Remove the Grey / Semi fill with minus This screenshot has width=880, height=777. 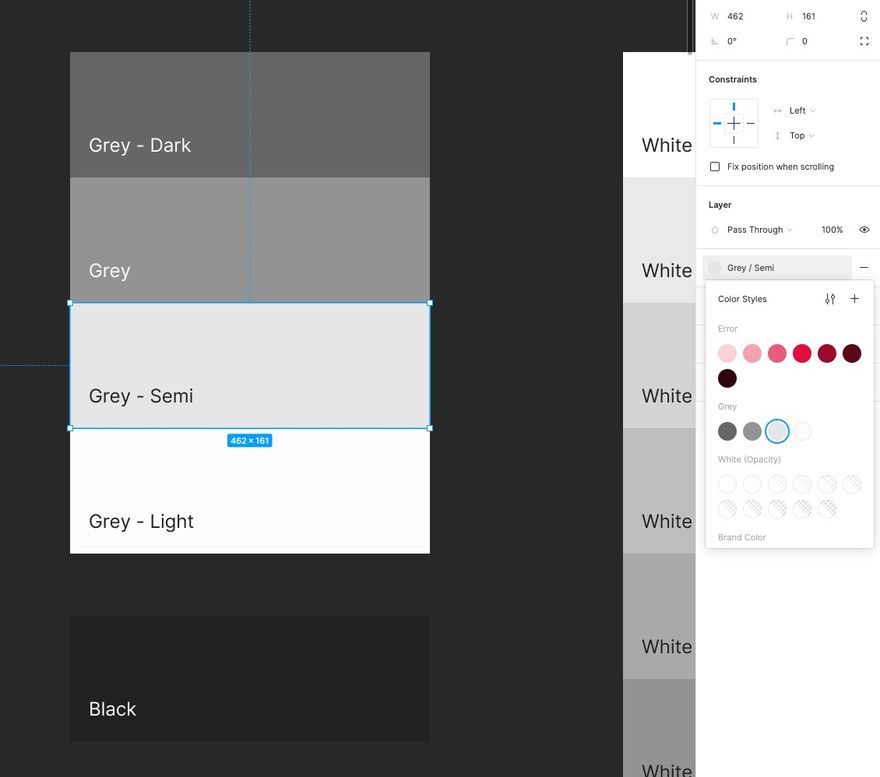(864, 268)
